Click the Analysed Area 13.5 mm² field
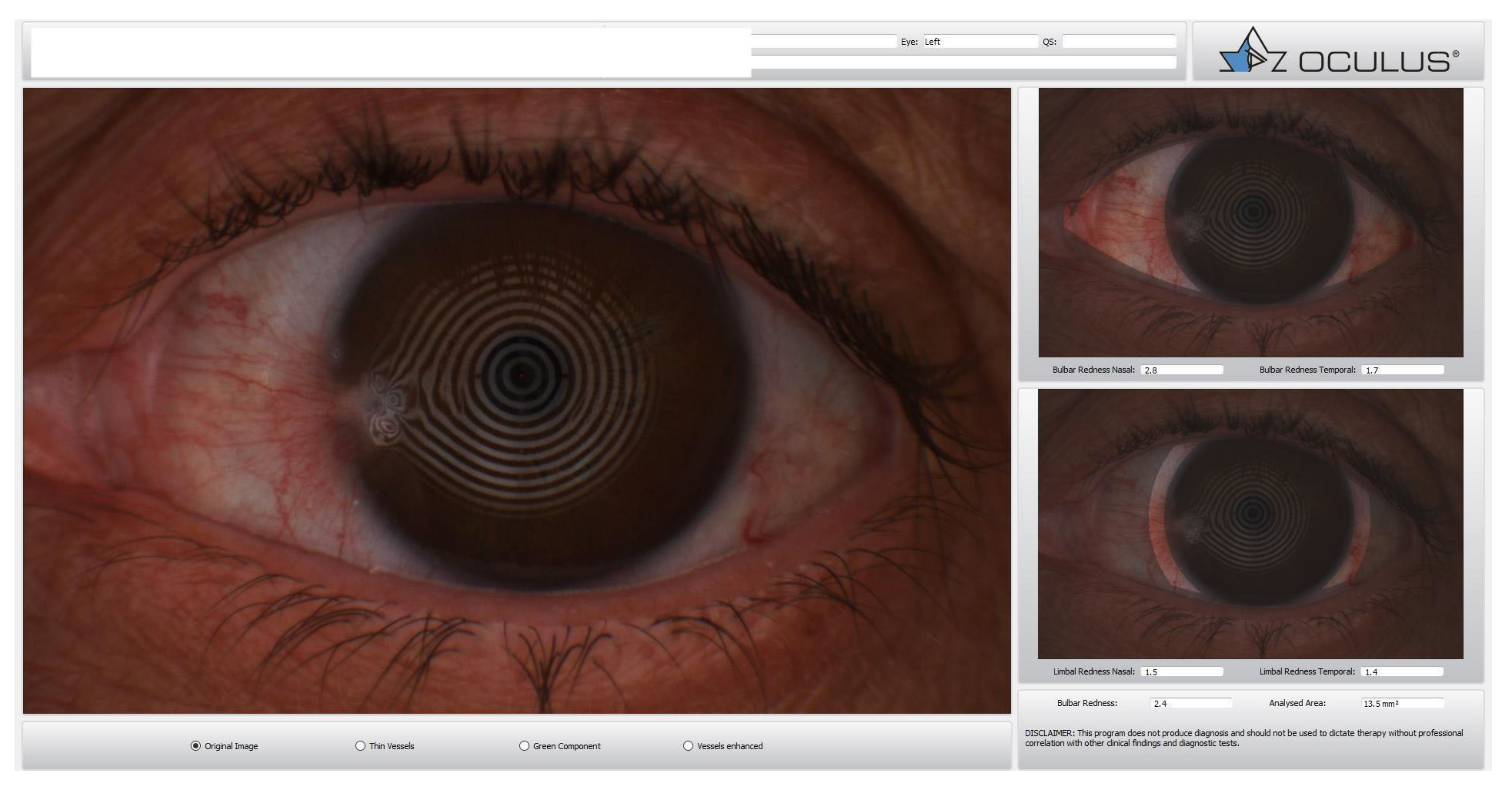The width and height of the screenshot is (1512, 787). [x=1402, y=704]
